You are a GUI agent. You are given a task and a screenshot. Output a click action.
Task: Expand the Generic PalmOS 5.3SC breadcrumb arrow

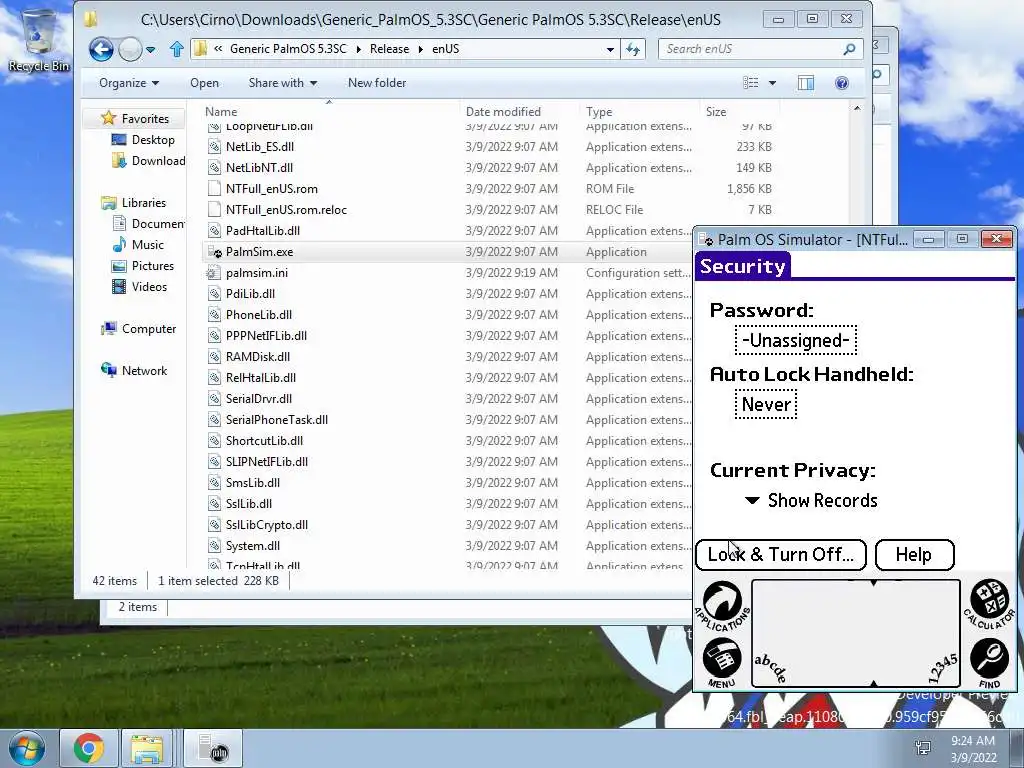pos(358,49)
